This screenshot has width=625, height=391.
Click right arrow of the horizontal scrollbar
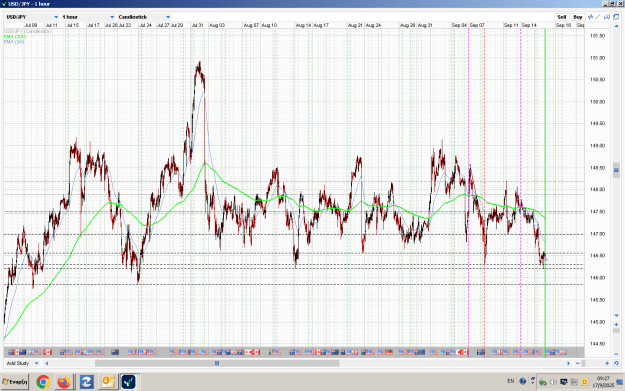(568, 363)
